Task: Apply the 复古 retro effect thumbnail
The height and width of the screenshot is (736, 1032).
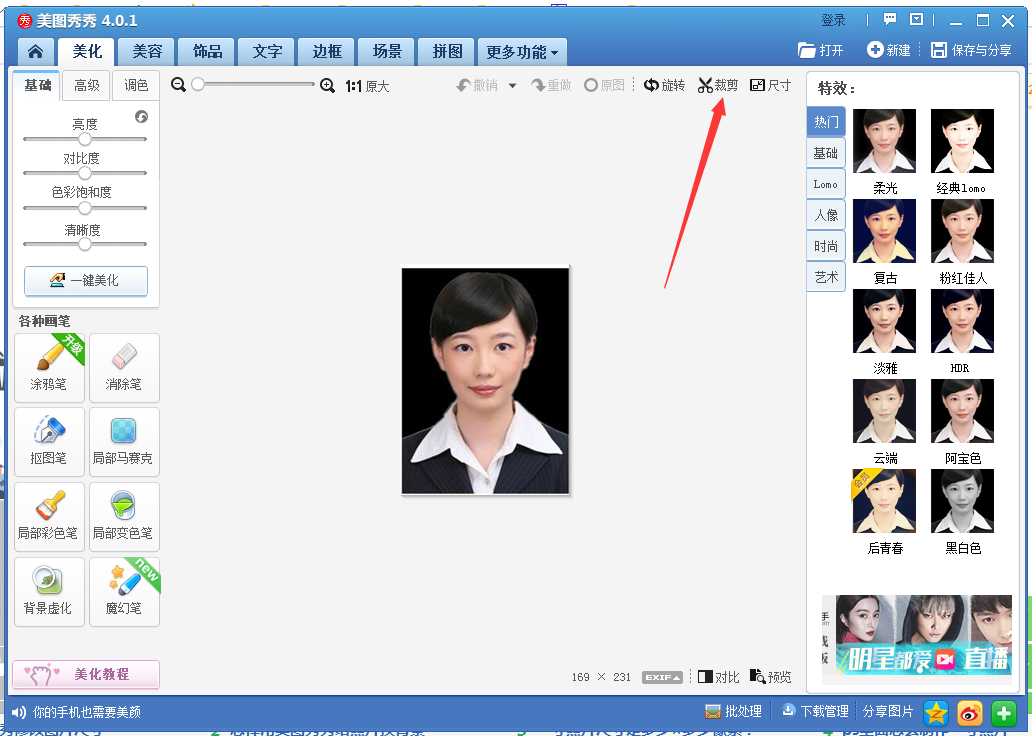Action: (884, 231)
